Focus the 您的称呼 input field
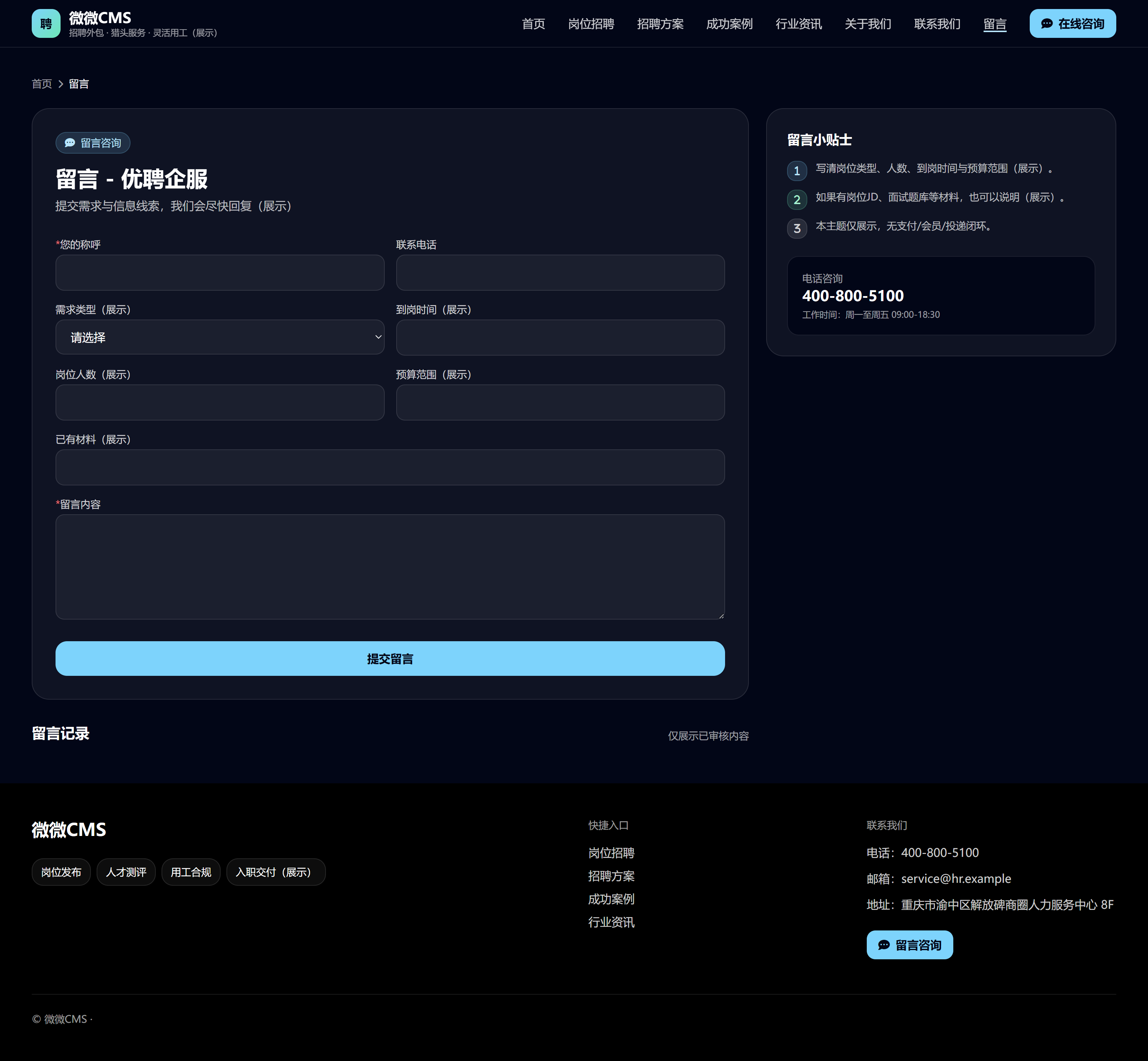Screen dimensions: 1148x1061 coord(220,273)
